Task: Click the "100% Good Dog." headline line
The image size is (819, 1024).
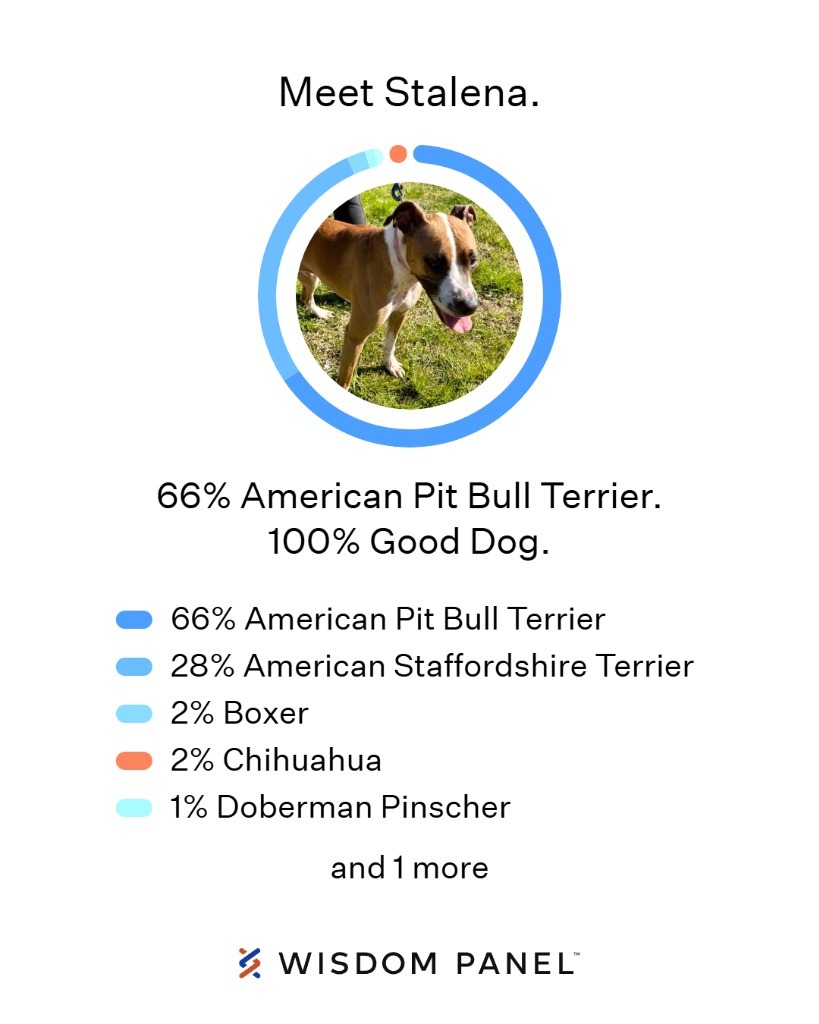Action: (x=409, y=541)
